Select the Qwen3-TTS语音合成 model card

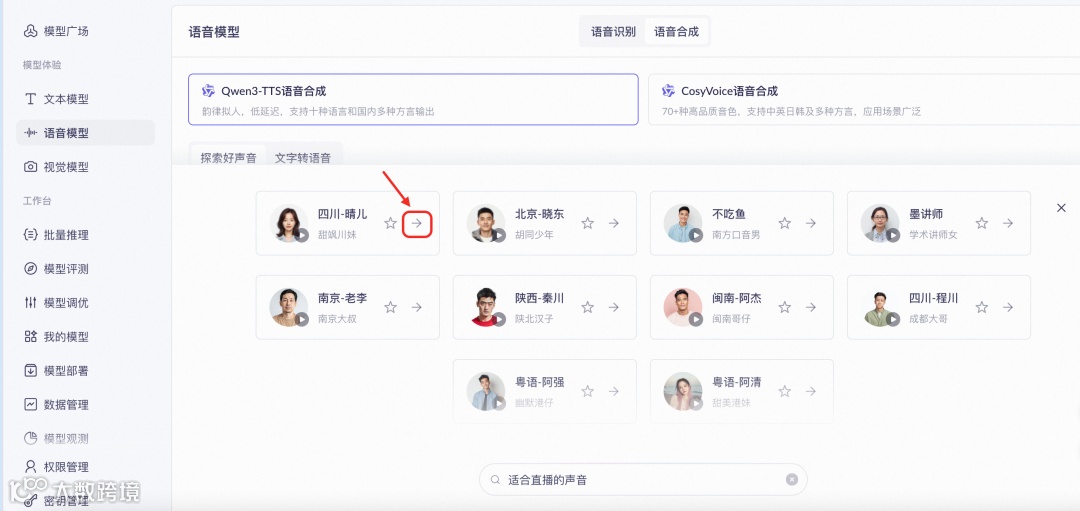[x=413, y=99]
